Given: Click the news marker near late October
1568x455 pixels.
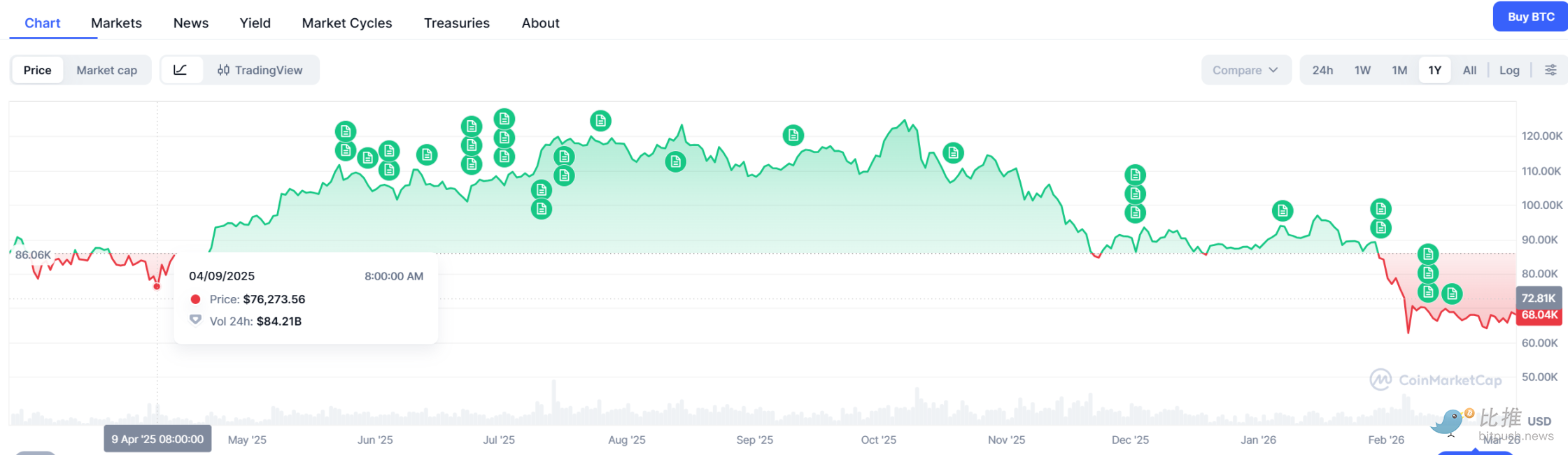Looking at the screenshot, I should pos(953,152).
